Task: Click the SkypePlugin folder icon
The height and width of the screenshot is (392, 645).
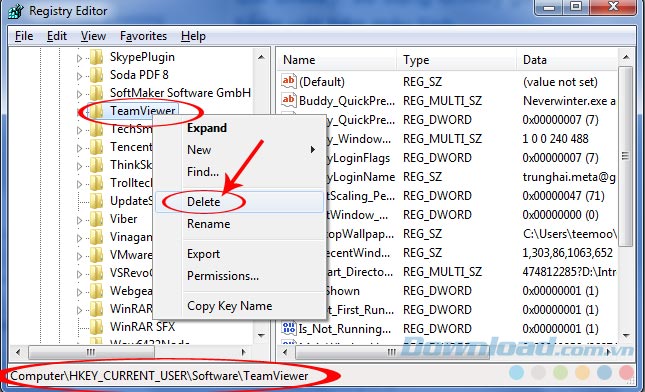Action: (96, 57)
